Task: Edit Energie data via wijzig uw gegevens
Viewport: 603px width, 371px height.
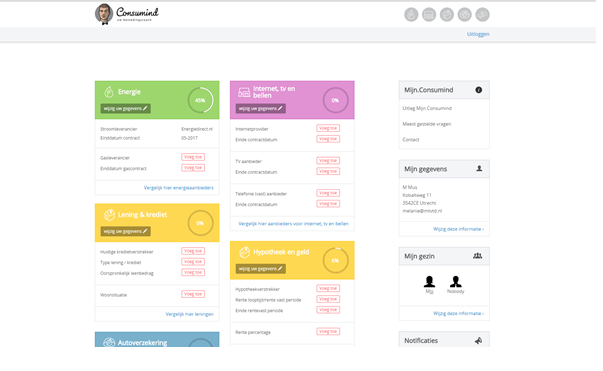Action: coord(125,108)
